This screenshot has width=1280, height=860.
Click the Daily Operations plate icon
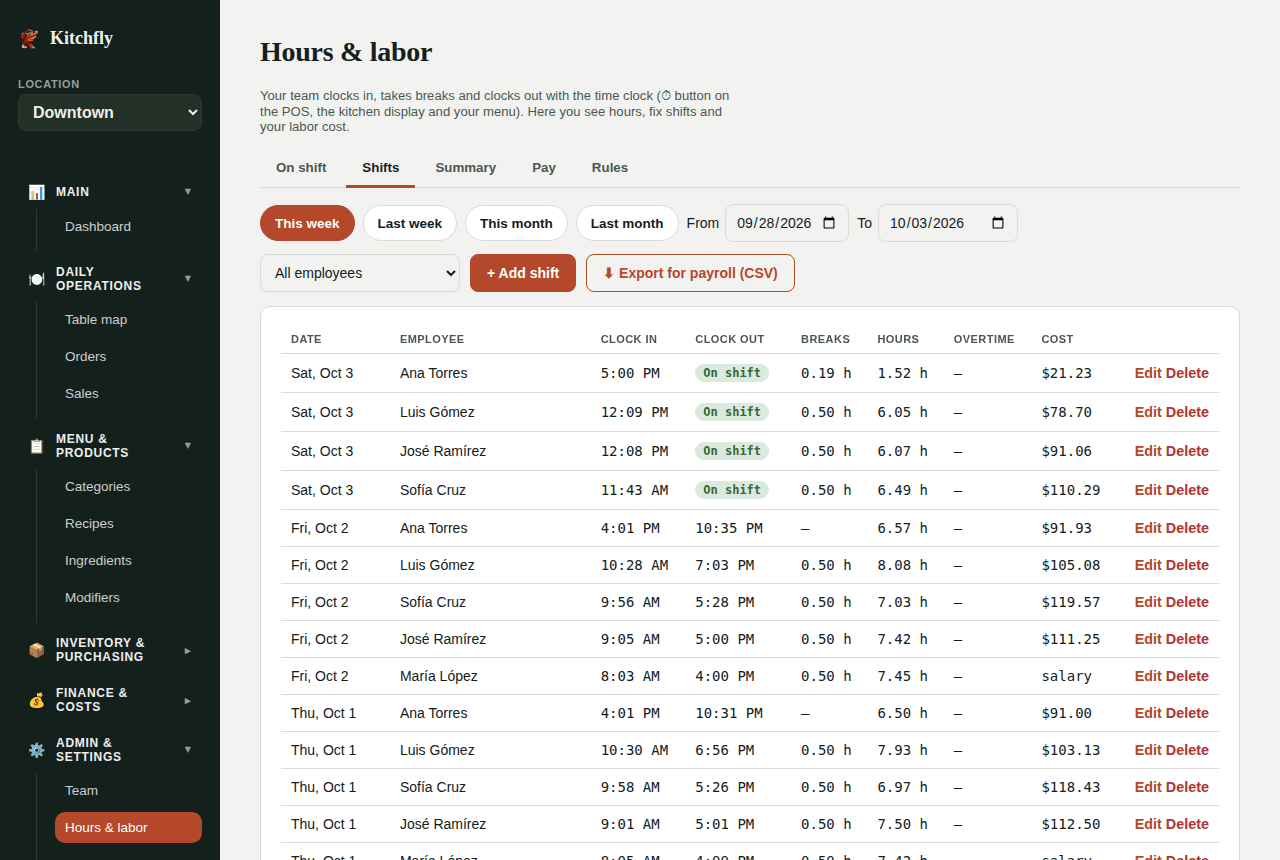[37, 279]
